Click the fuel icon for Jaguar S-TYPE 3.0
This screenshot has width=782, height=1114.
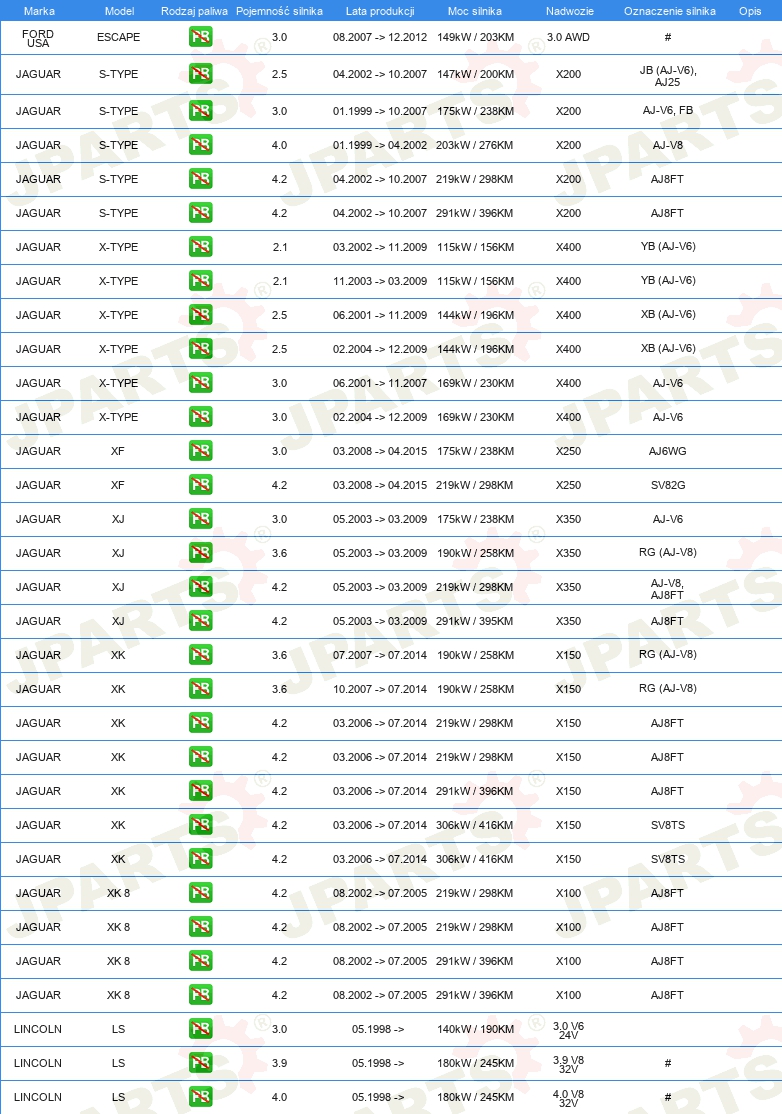pos(201,111)
